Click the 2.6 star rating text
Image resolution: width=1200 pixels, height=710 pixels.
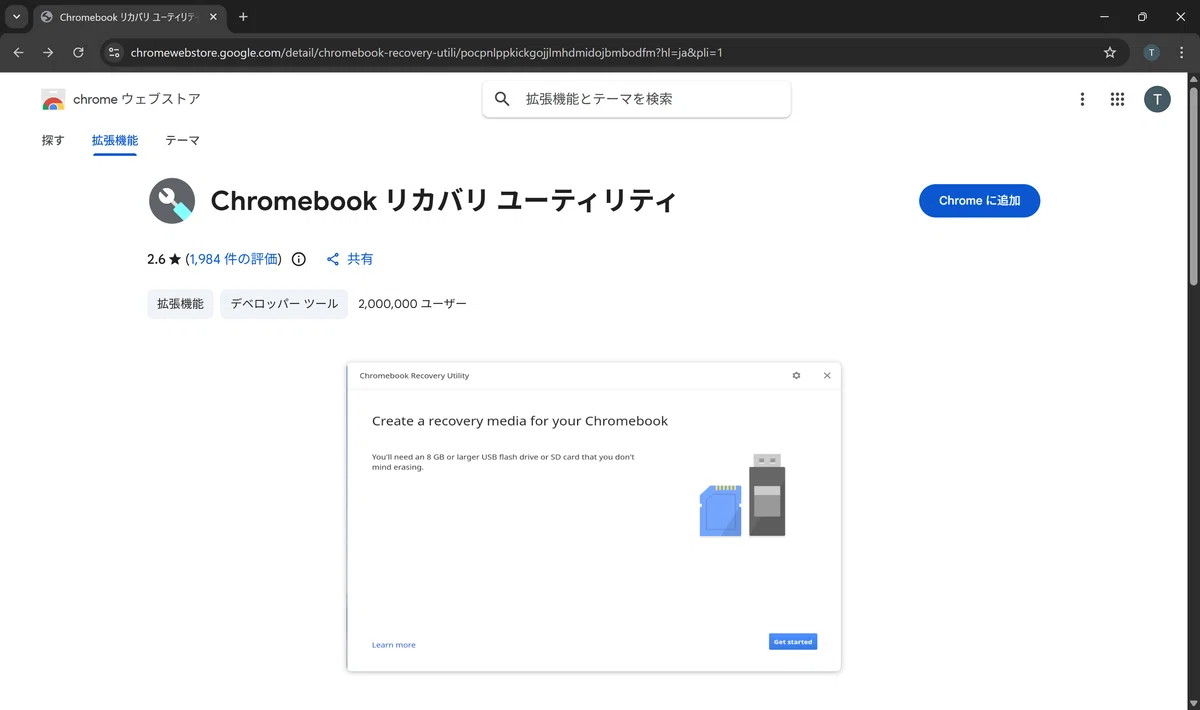coord(164,259)
